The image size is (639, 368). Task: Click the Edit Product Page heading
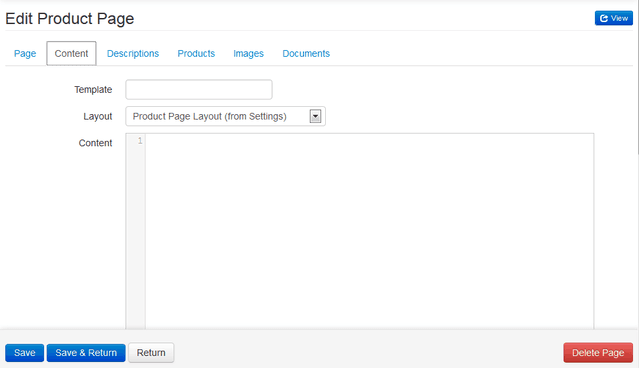point(70,19)
